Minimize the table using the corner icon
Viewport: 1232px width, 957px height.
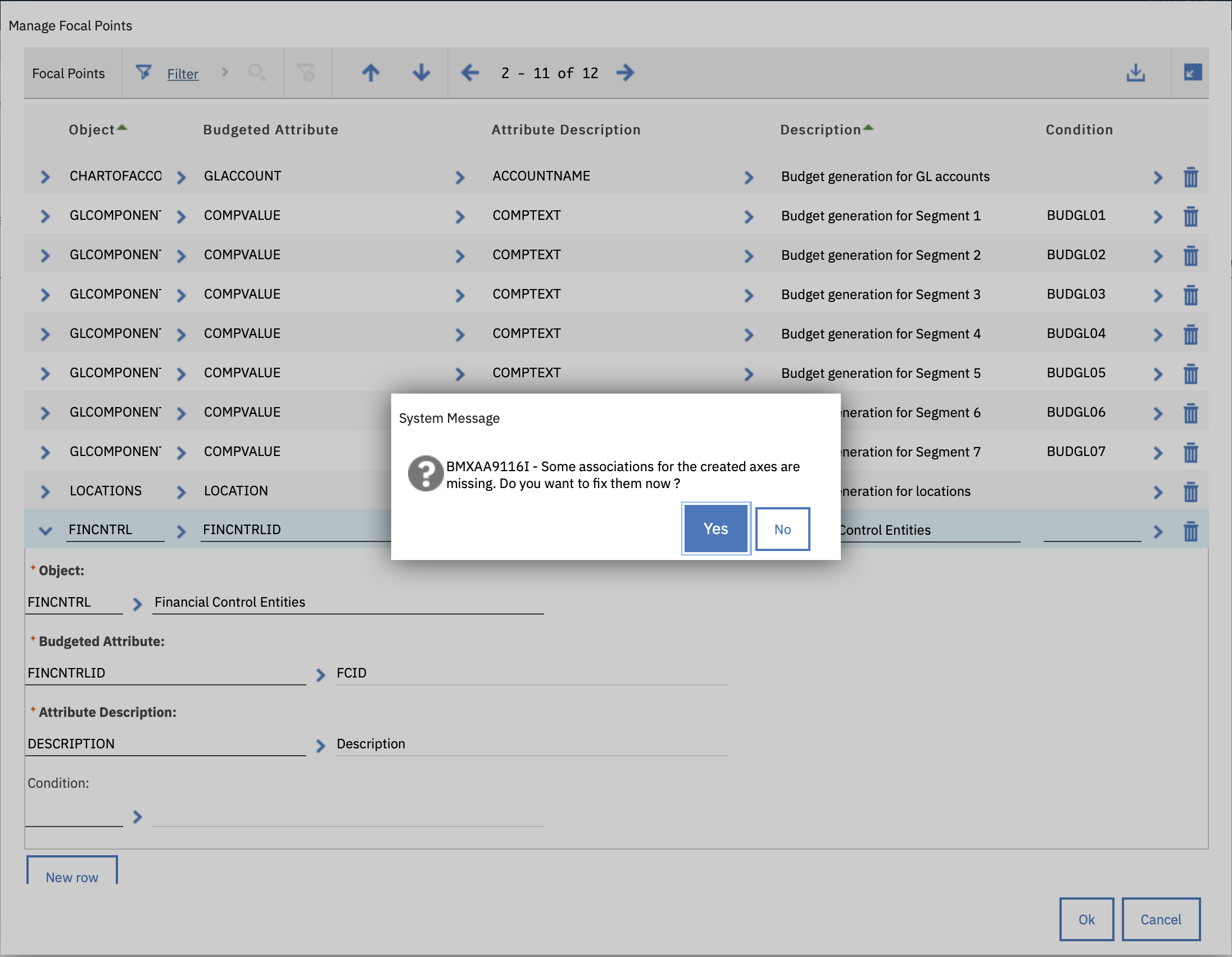pos(1192,73)
